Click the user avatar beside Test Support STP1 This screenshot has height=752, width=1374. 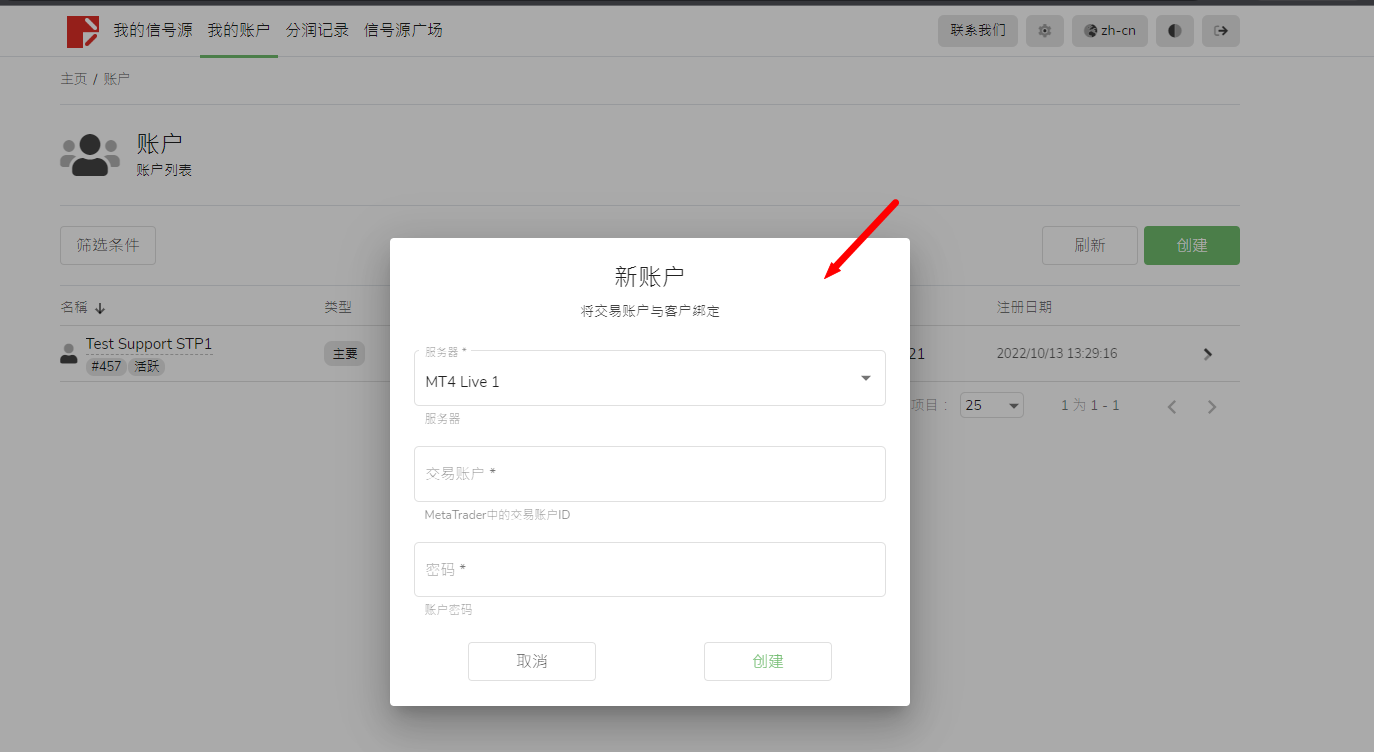point(69,354)
